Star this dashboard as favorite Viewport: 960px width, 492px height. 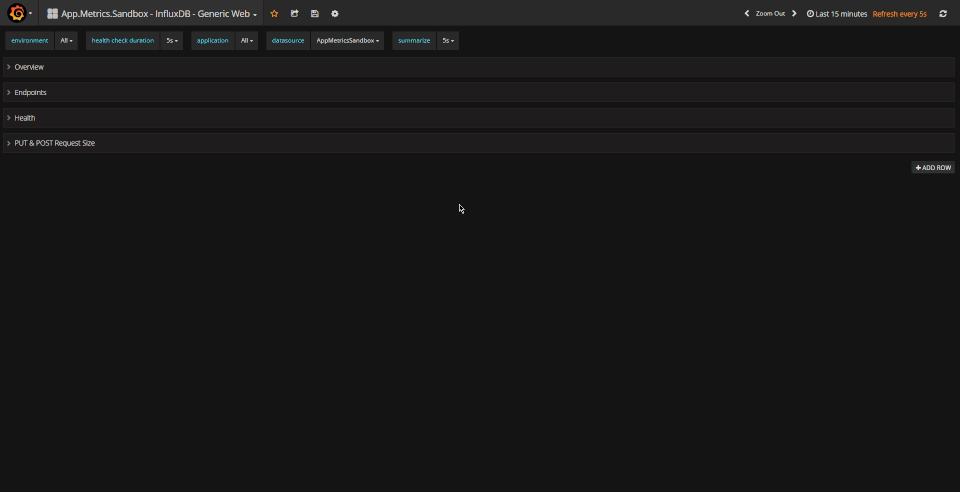coord(274,13)
